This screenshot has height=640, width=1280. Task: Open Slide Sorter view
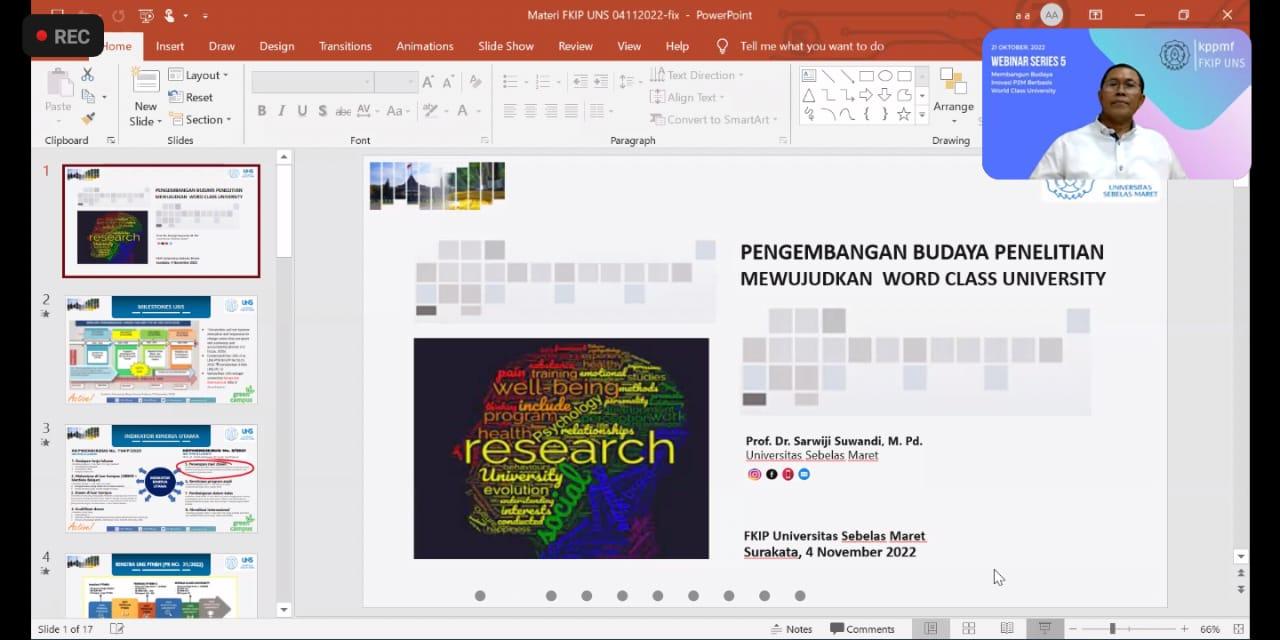tap(968, 628)
